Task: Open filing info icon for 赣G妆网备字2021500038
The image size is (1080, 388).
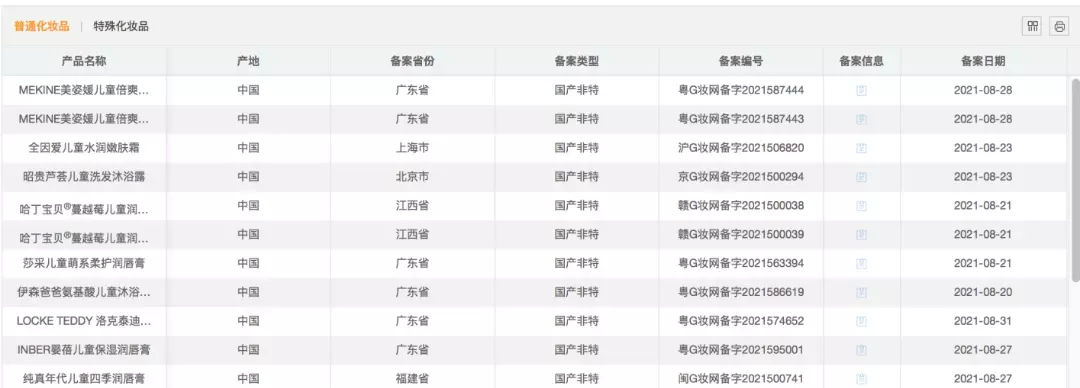Action: pyautogui.click(x=861, y=206)
